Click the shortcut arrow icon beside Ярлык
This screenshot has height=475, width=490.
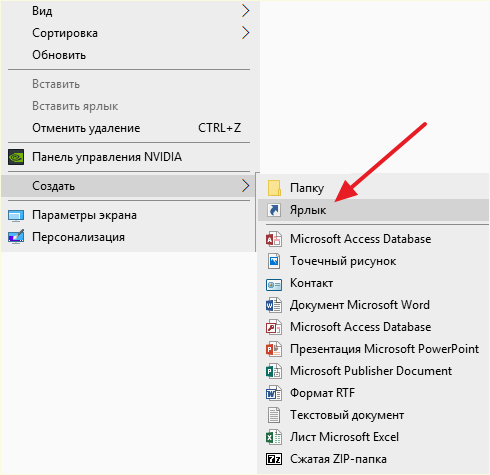pyautogui.click(x=274, y=210)
